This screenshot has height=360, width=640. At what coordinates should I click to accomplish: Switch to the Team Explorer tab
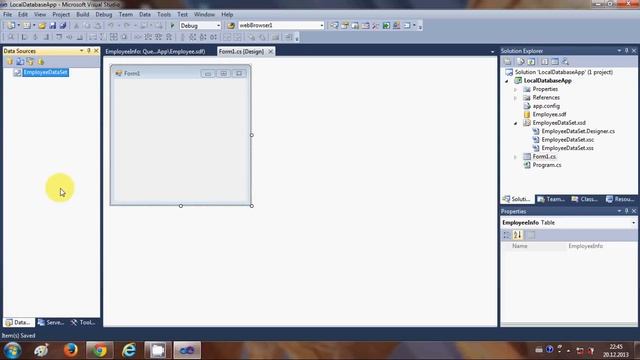click(x=551, y=199)
